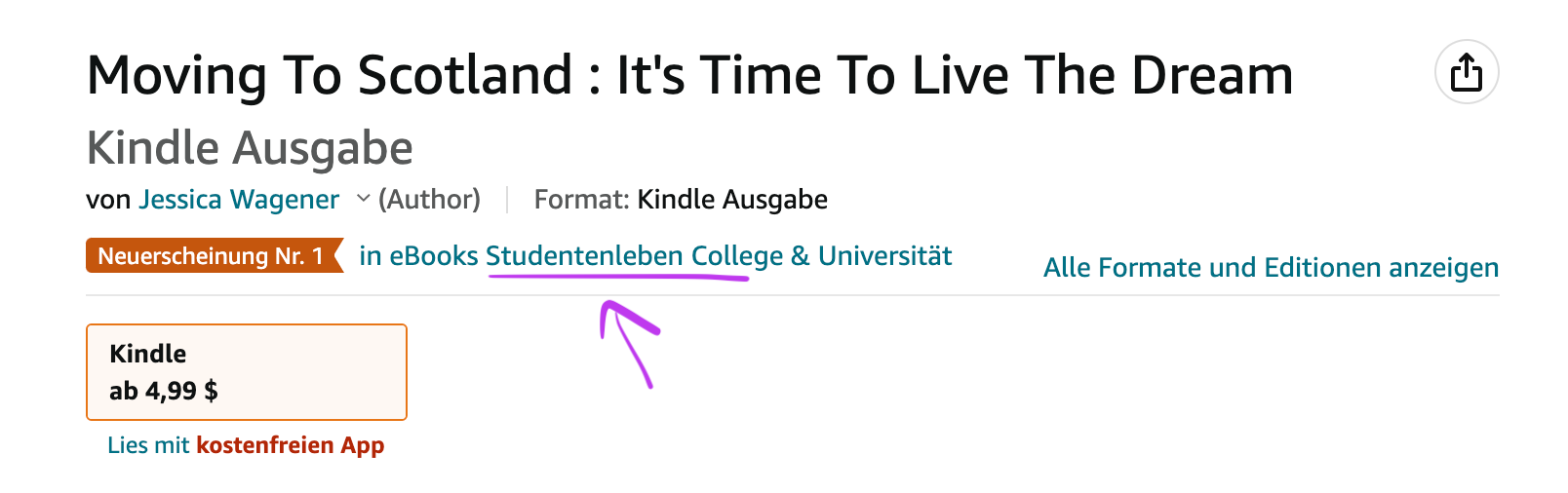Expand the chevron next to Jessica Wagener

[x=363, y=199]
